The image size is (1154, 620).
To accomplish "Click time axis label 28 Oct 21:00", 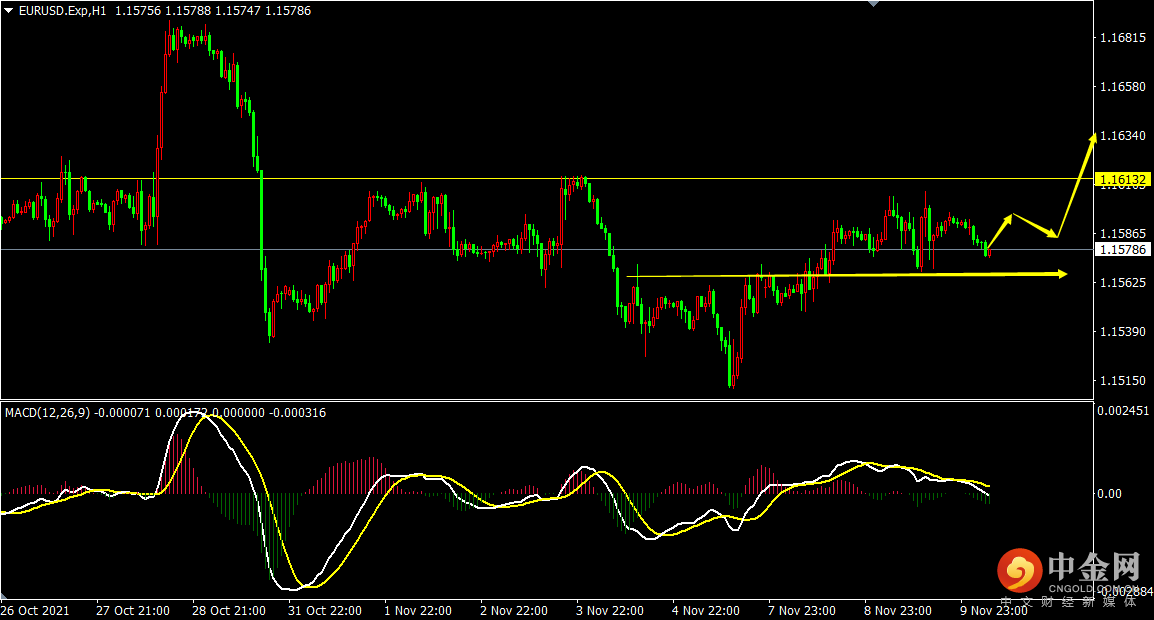I will coord(229,610).
